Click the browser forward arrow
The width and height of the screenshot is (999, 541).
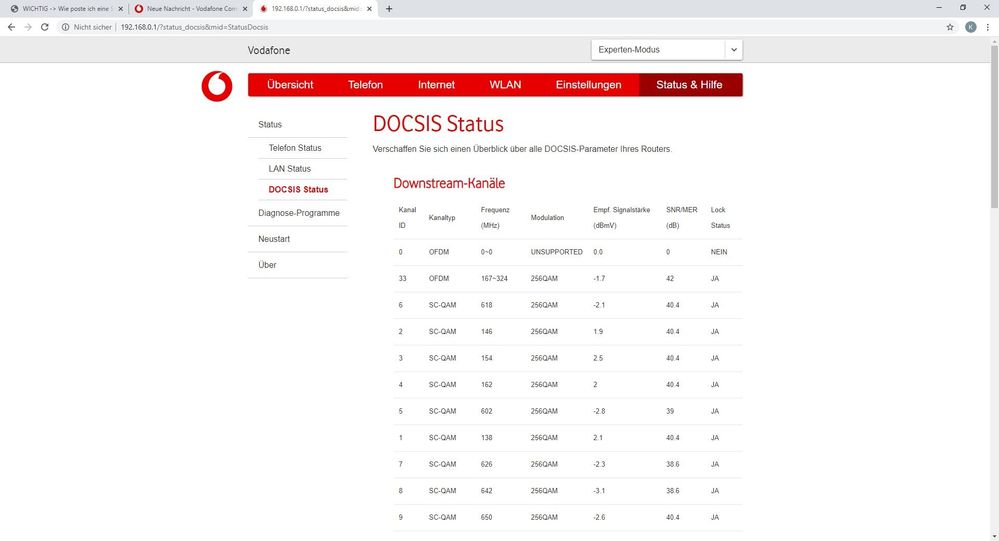28,27
